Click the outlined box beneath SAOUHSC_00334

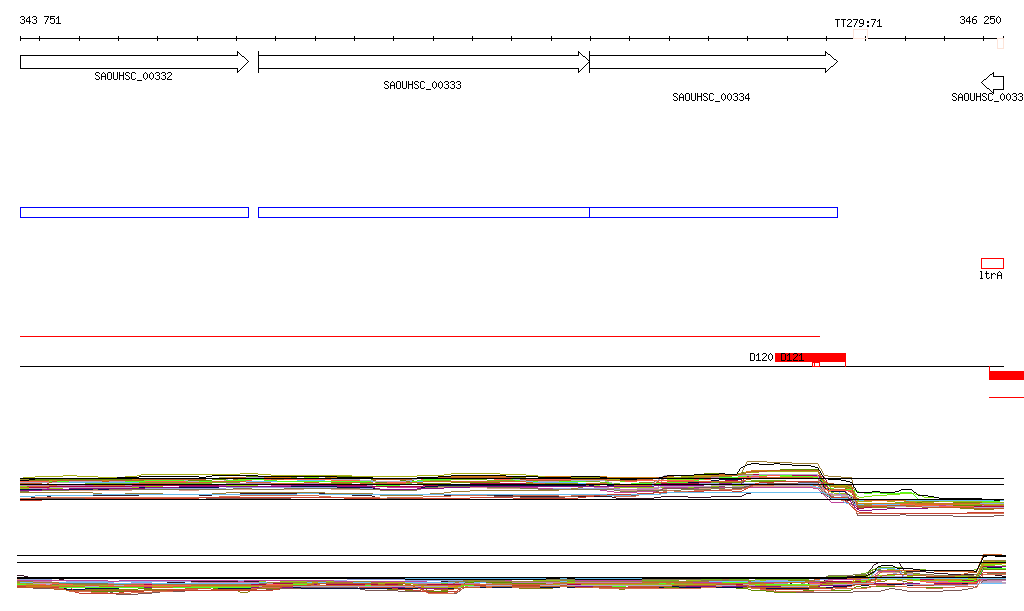click(x=713, y=212)
